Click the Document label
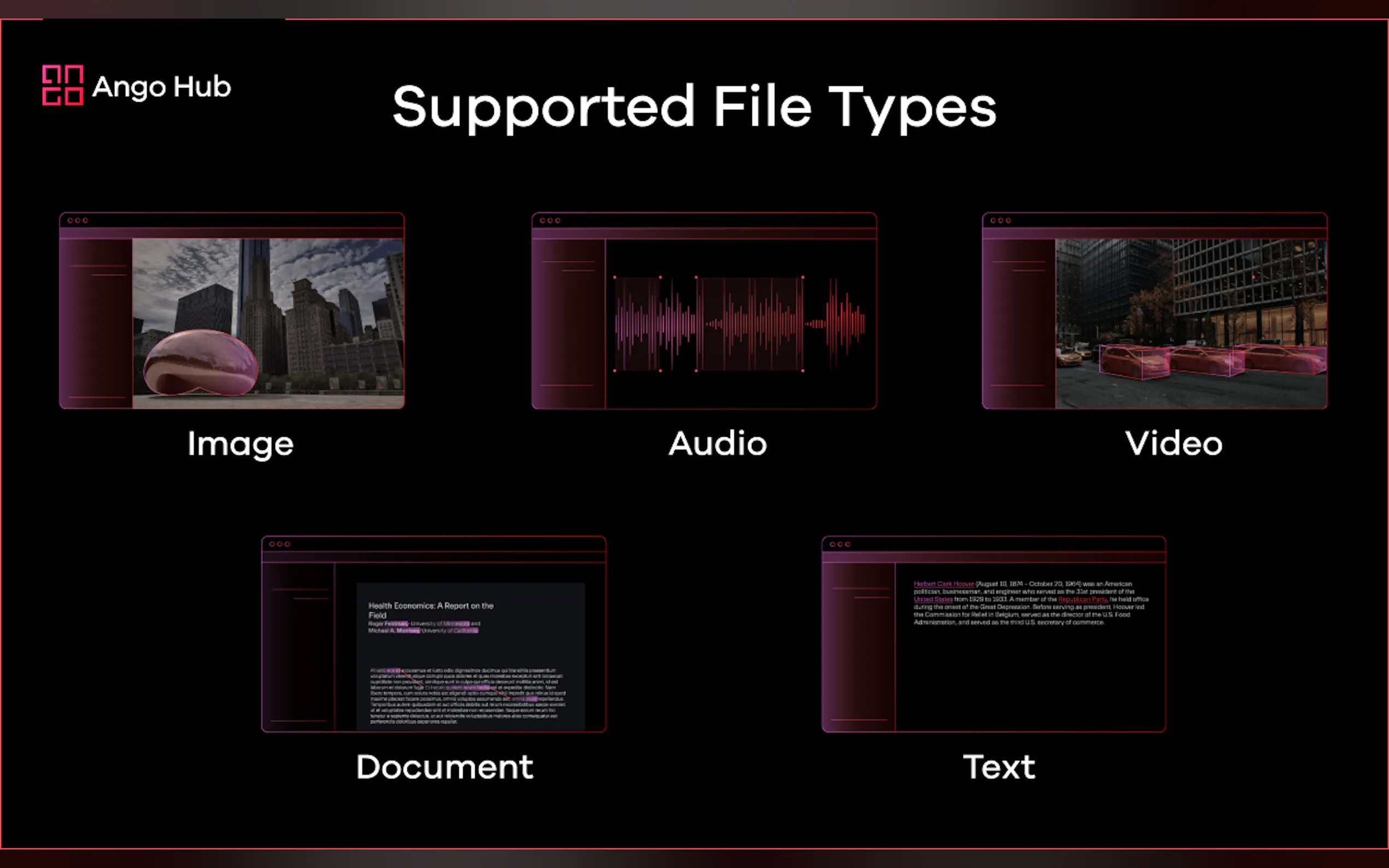1389x868 pixels. (445, 767)
